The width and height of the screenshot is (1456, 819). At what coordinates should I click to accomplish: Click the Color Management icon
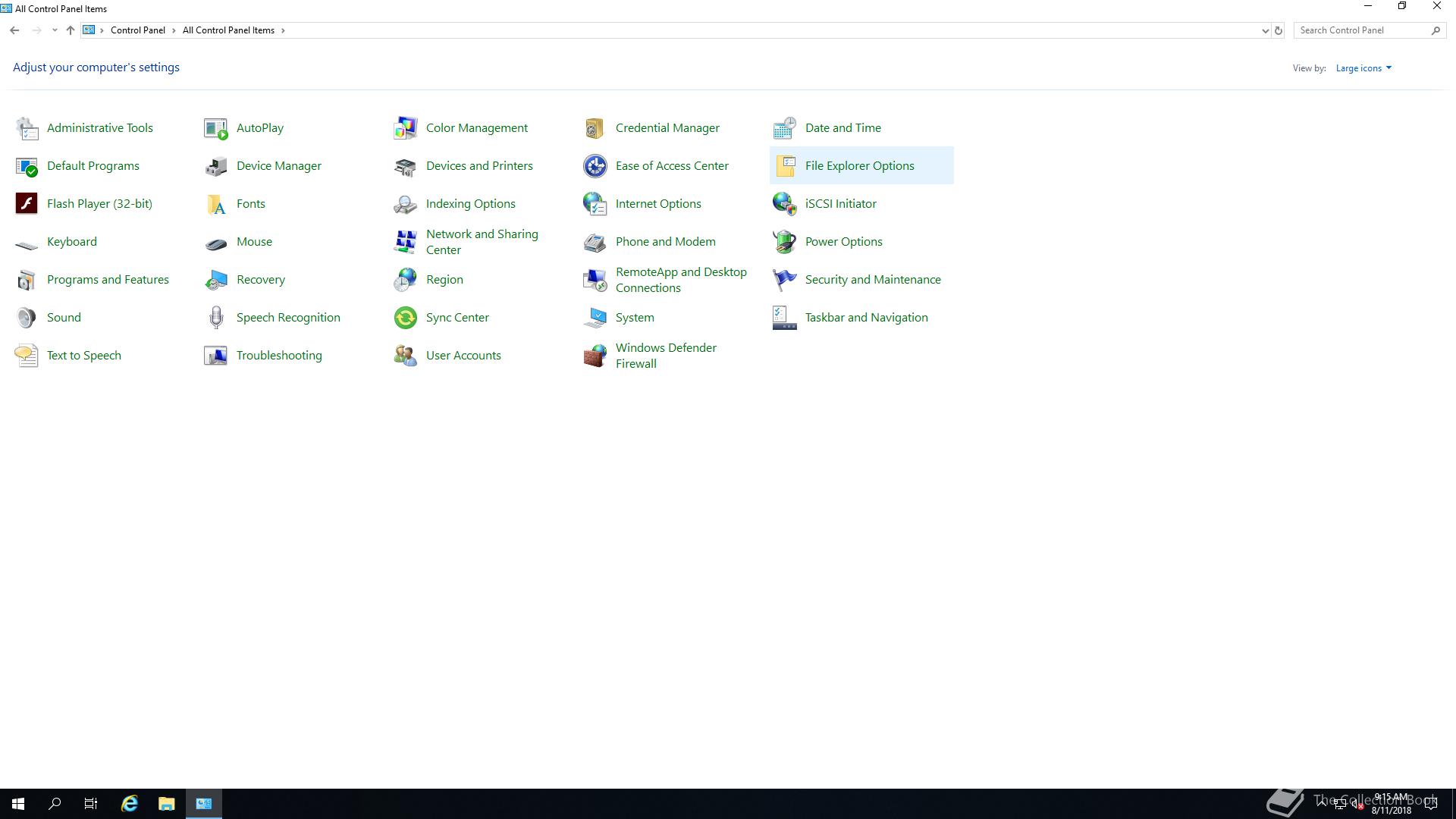pos(406,128)
